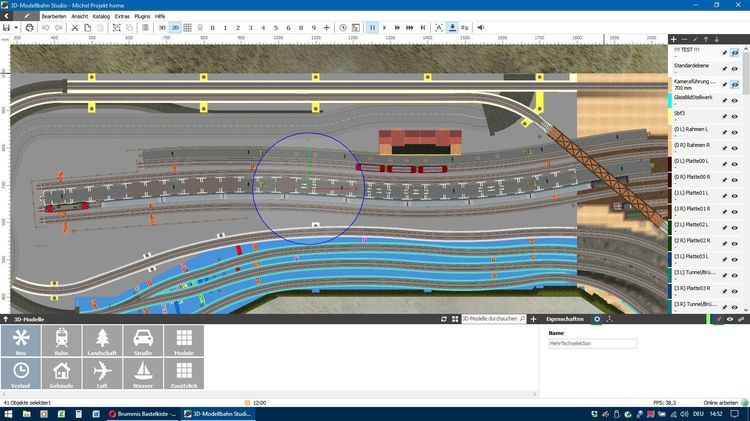Click the Name field showing Mehrfachselektion
The height and width of the screenshot is (421, 750).
coord(592,343)
